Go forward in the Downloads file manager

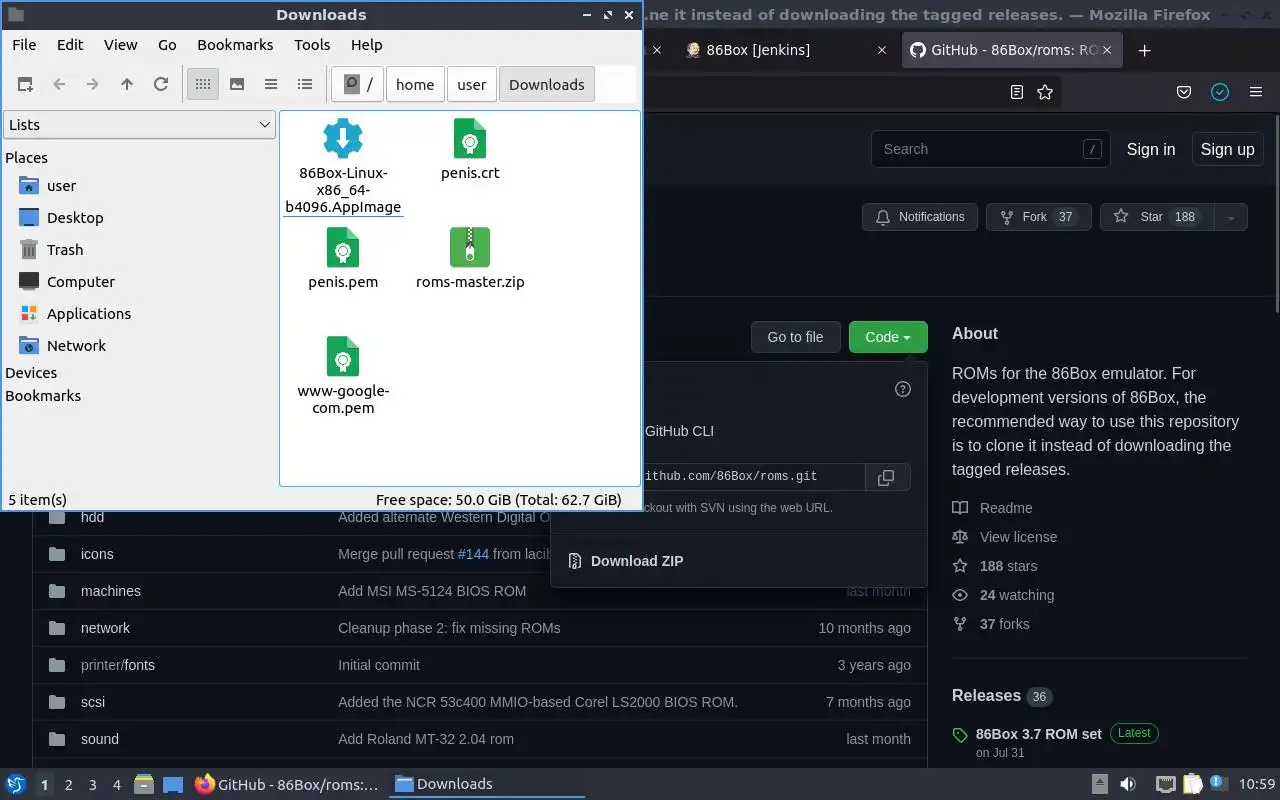pos(93,85)
